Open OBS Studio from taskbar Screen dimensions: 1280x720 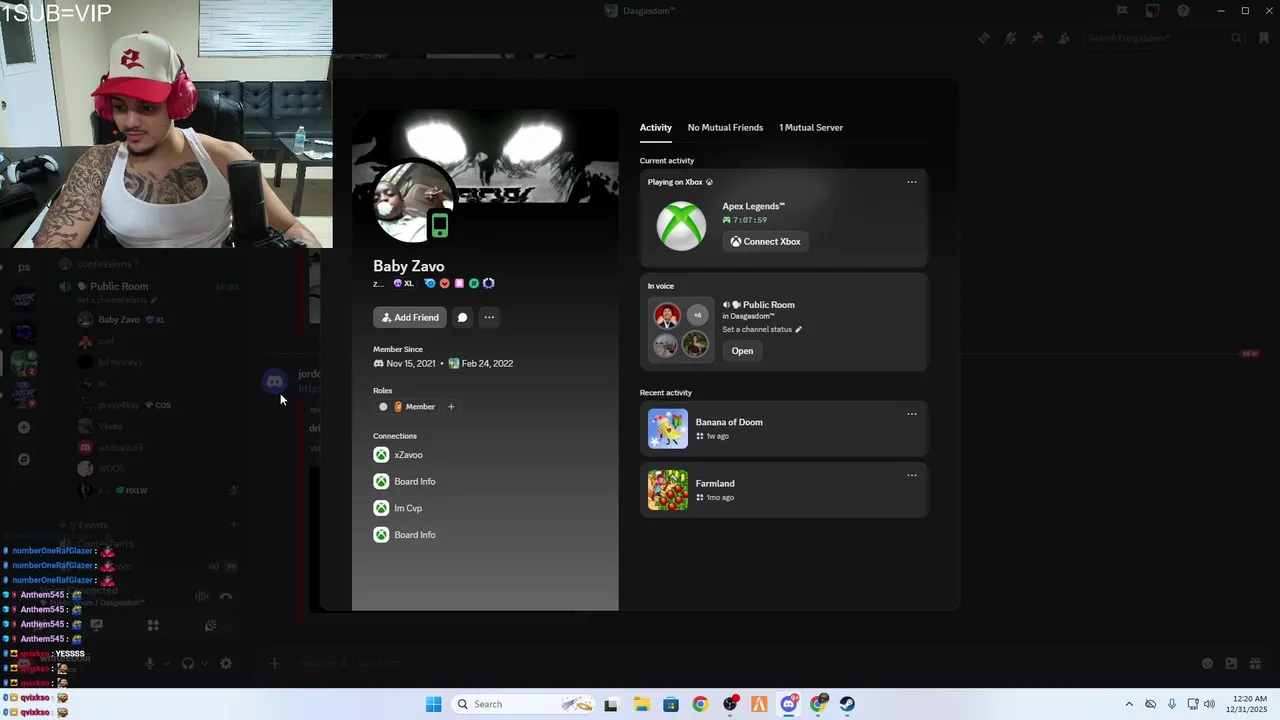coord(730,704)
